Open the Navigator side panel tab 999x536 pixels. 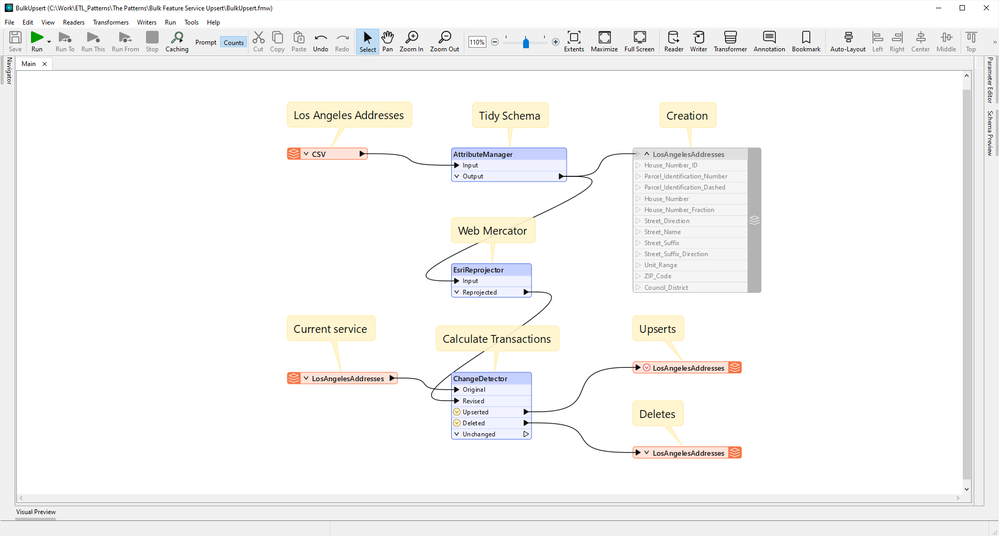pos(9,71)
